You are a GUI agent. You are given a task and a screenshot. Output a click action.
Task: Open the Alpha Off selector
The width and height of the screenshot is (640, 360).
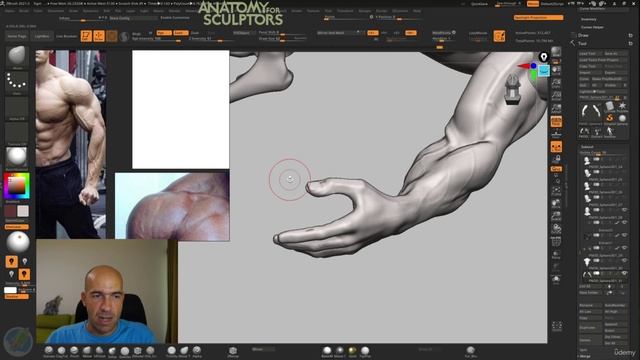point(17,108)
